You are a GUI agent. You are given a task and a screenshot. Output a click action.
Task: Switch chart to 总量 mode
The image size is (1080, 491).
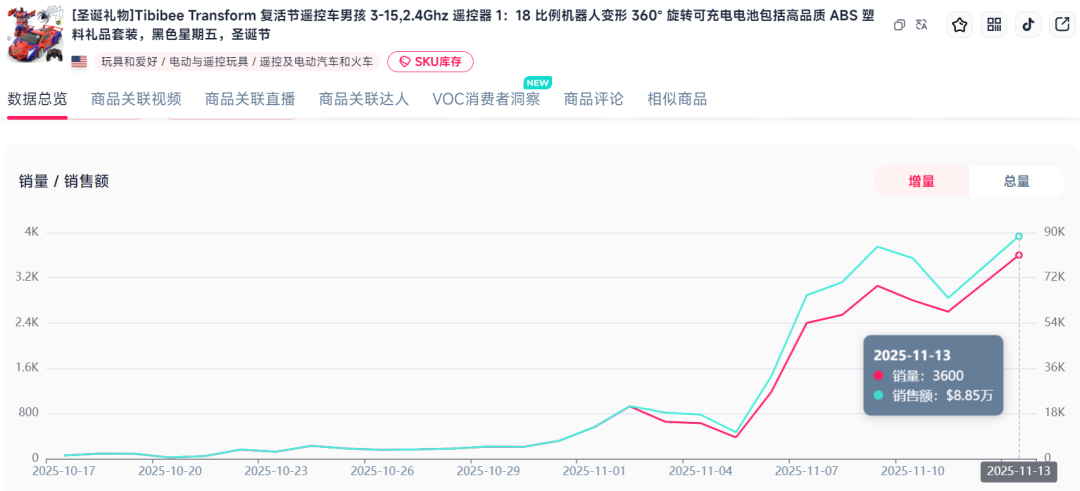pyautogui.click(x=1016, y=181)
